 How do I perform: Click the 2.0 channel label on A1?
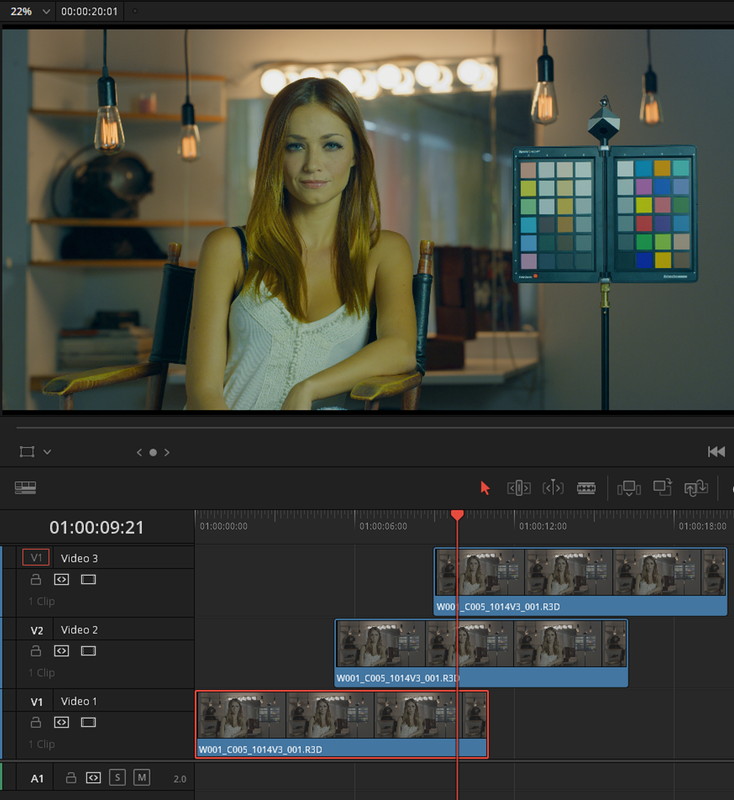(180, 779)
